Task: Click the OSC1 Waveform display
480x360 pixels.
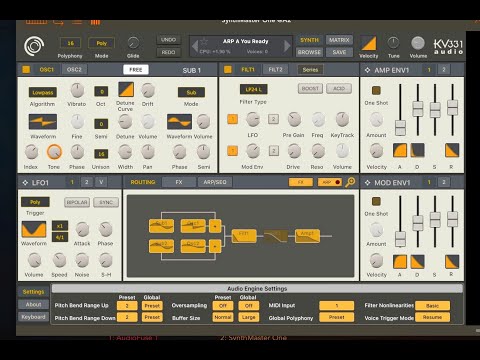Action: click(x=43, y=122)
